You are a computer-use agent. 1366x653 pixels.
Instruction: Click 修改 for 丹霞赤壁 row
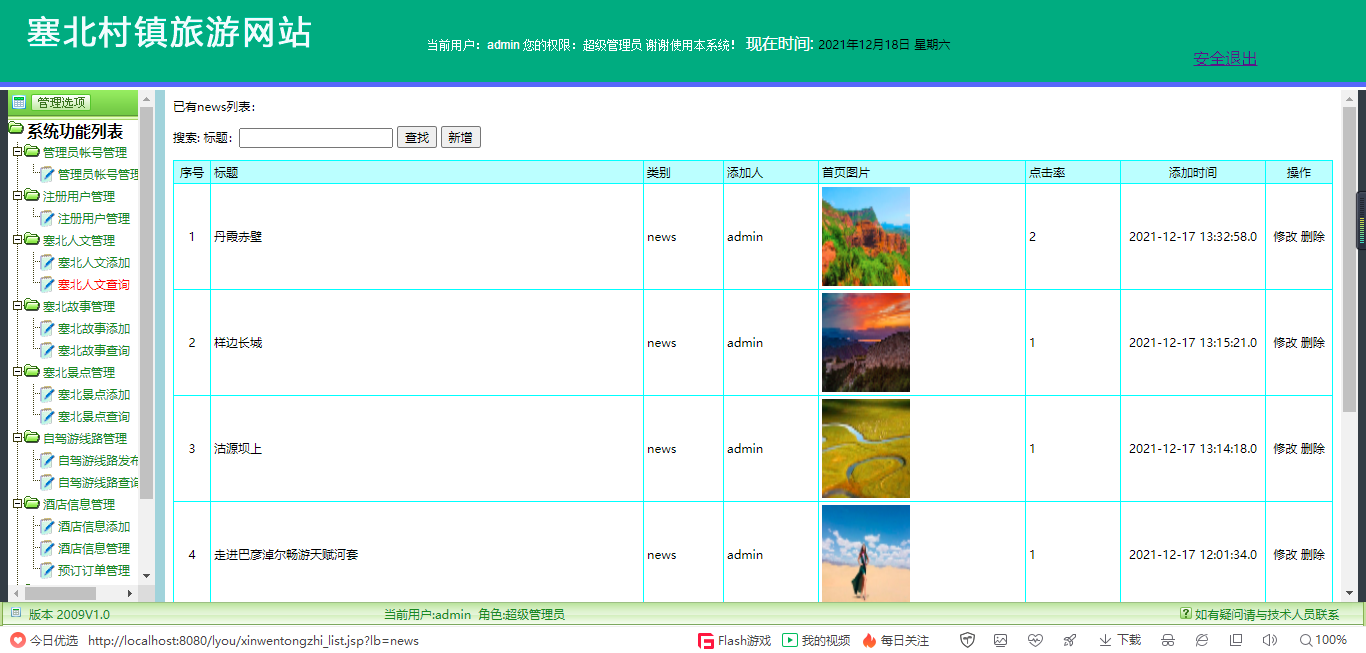click(x=1285, y=237)
